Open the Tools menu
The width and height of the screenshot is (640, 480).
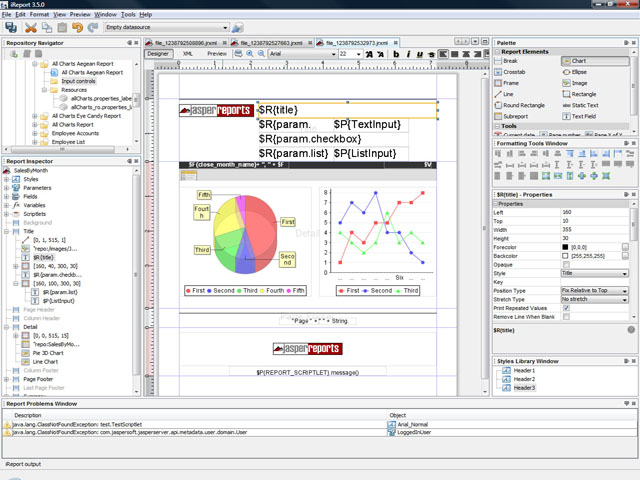point(128,14)
